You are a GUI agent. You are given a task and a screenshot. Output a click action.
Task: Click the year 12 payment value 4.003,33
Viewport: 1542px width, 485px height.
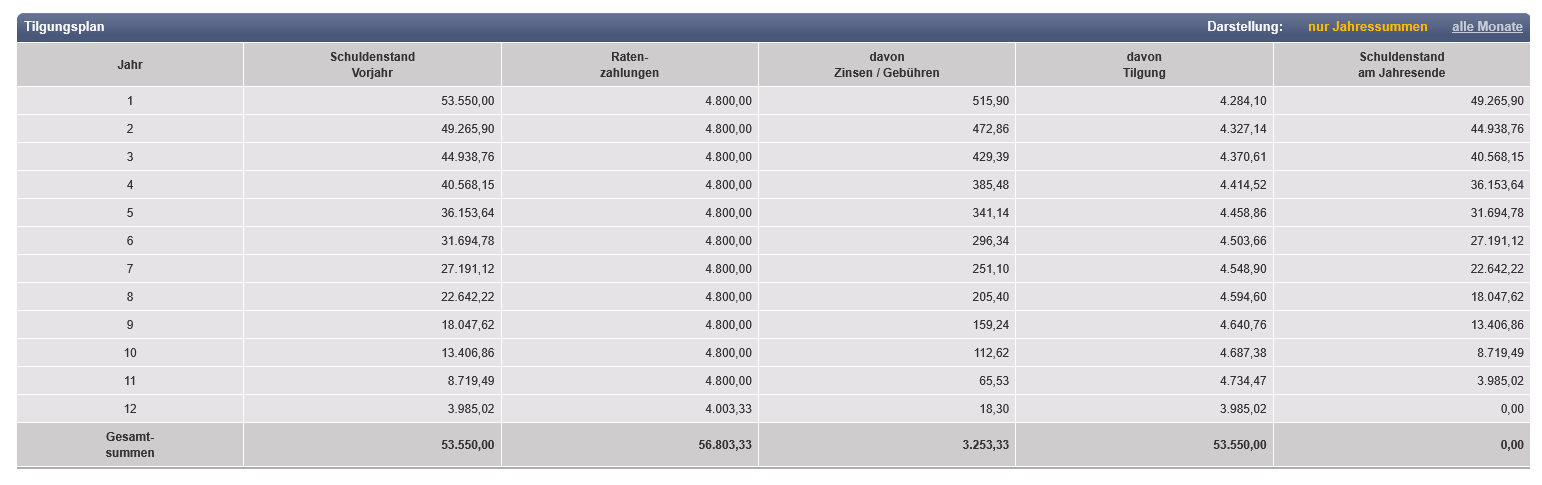point(727,409)
